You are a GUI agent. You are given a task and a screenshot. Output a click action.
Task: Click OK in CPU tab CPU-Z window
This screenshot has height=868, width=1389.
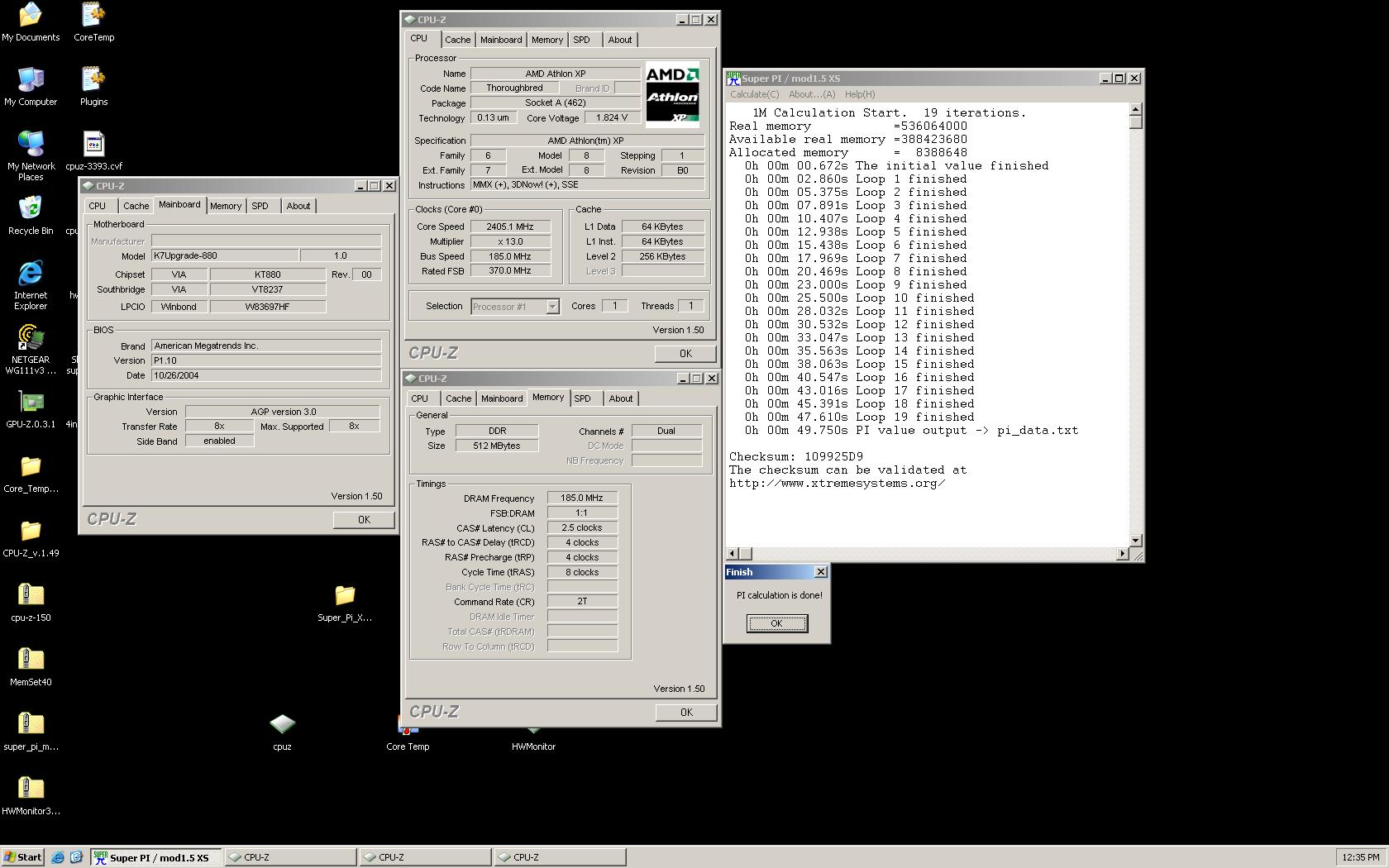[x=685, y=354]
